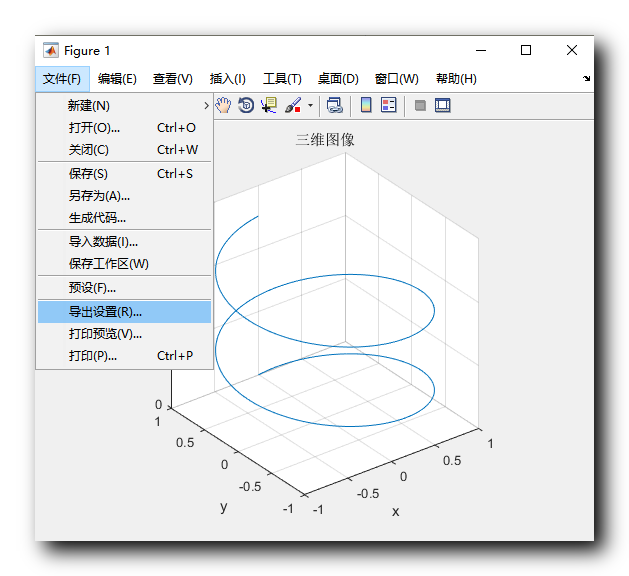Click the y axis label
This screenshot has height=576, width=629.
pos(224,507)
